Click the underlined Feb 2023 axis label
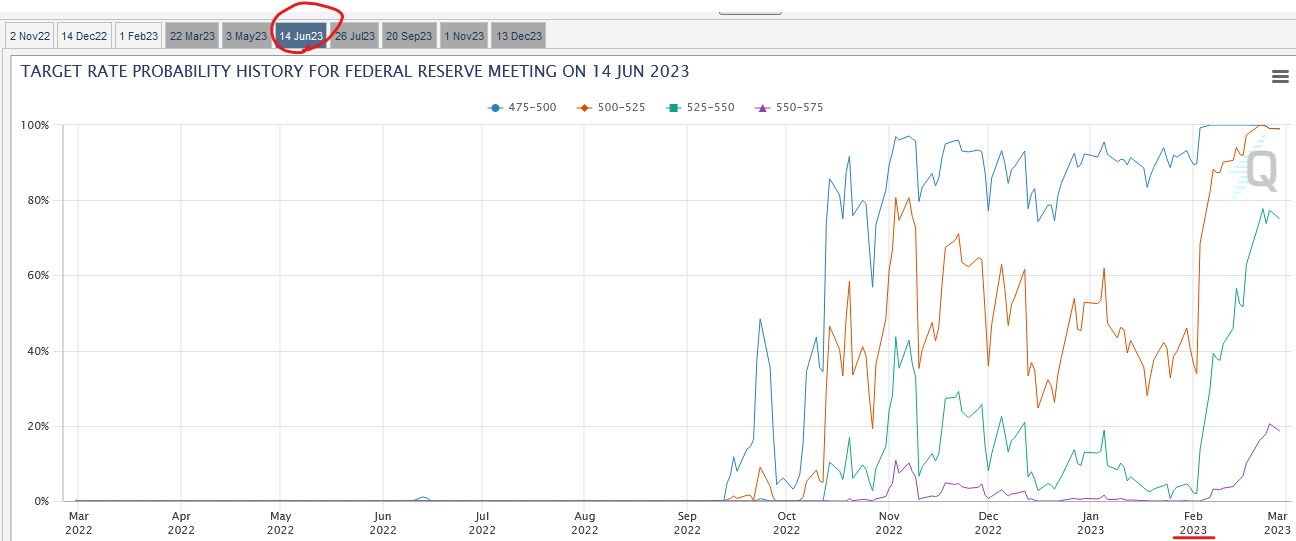This screenshot has height=541, width=1296. (1193, 522)
